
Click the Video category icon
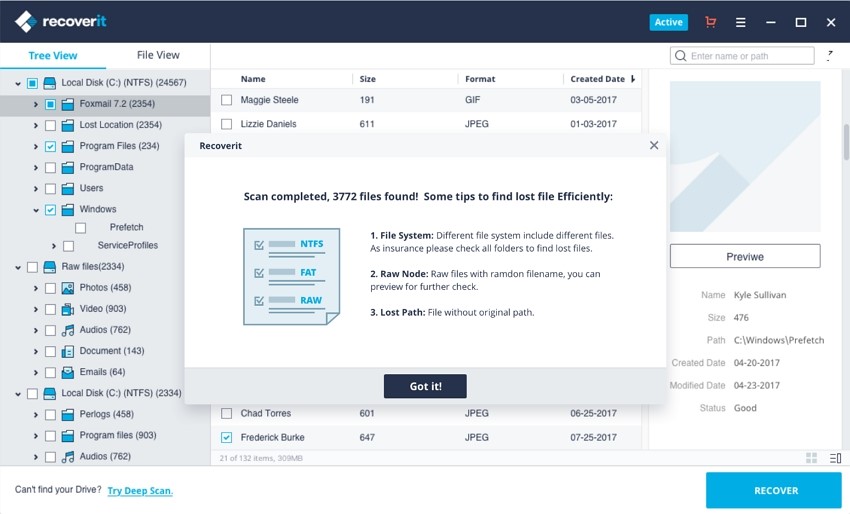click(68, 309)
